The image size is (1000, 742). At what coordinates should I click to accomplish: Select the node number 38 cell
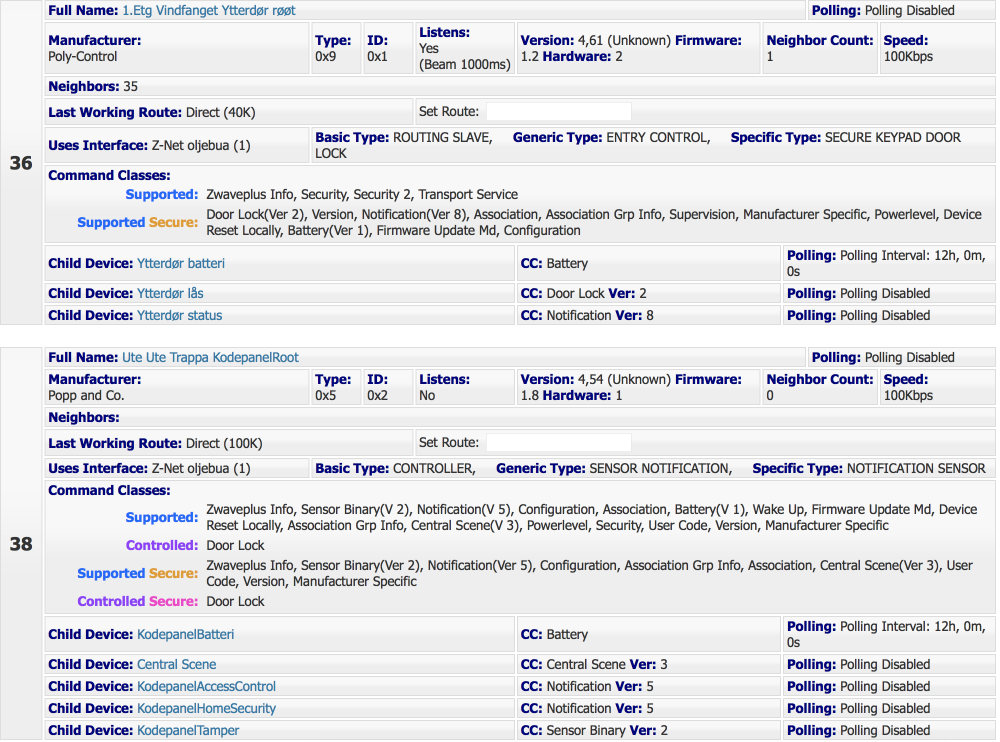tap(21, 545)
